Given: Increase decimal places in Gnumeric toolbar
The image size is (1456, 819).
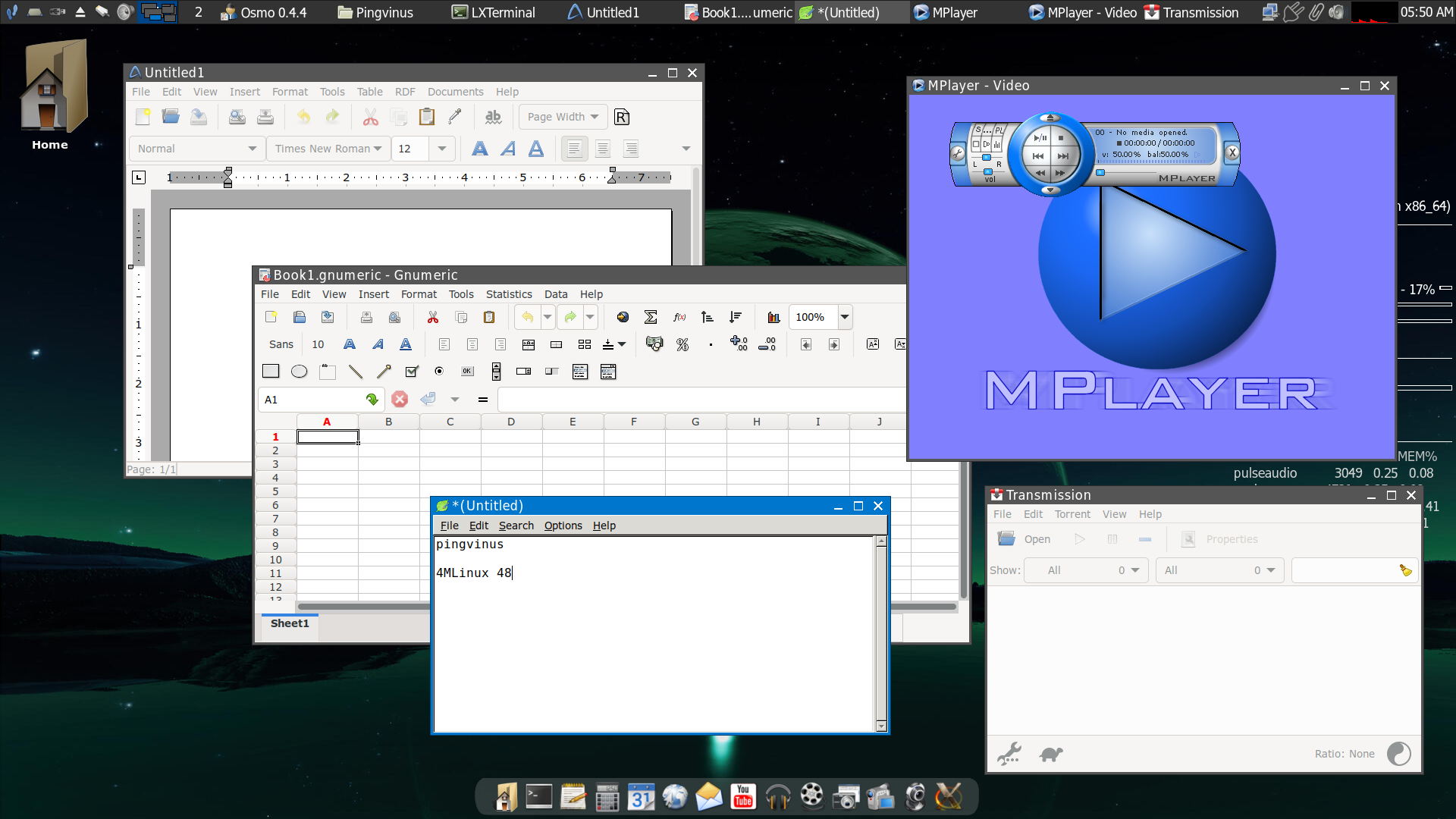Looking at the screenshot, I should 739,344.
